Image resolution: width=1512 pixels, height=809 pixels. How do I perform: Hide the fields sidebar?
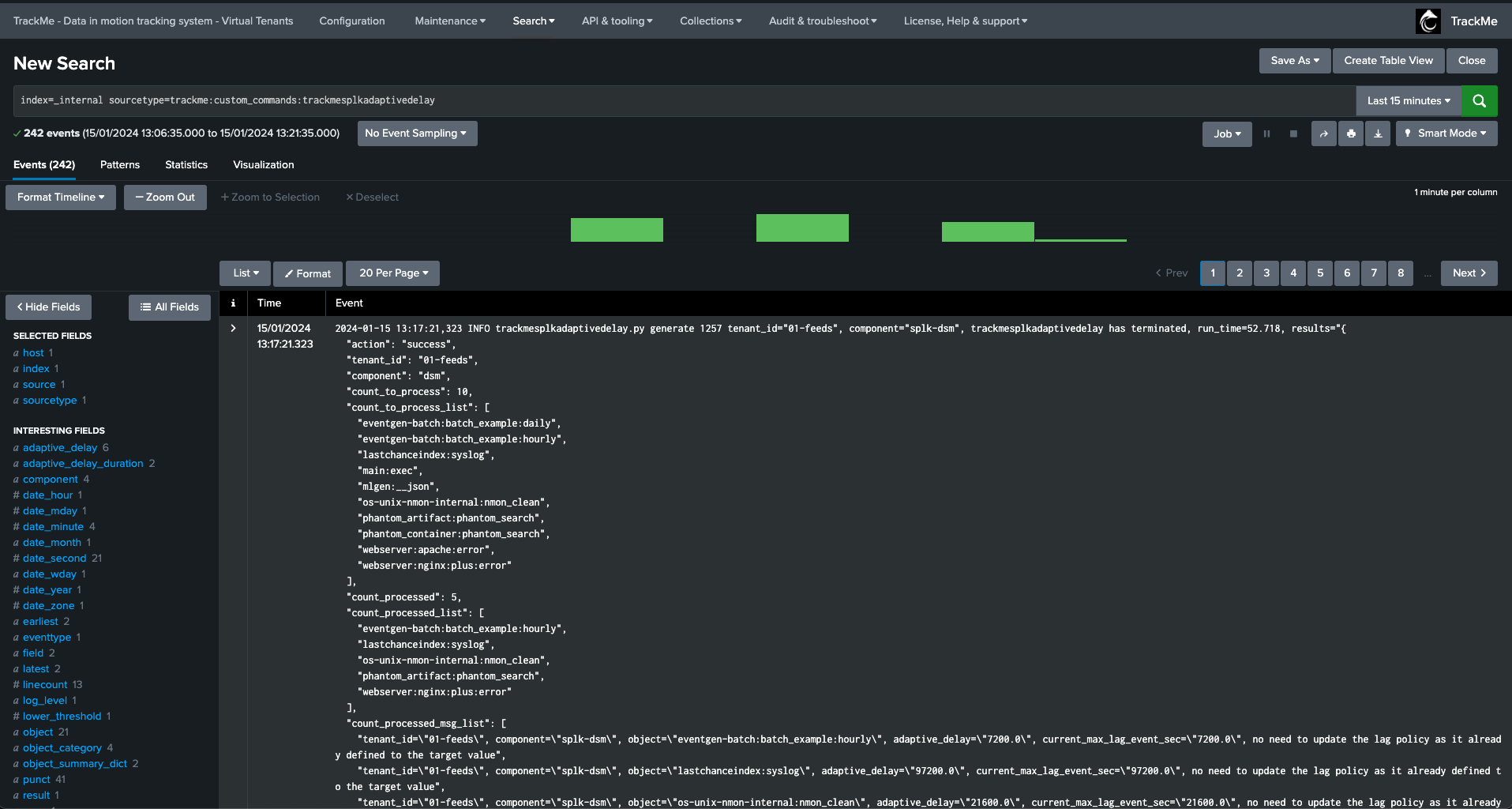pyautogui.click(x=48, y=307)
